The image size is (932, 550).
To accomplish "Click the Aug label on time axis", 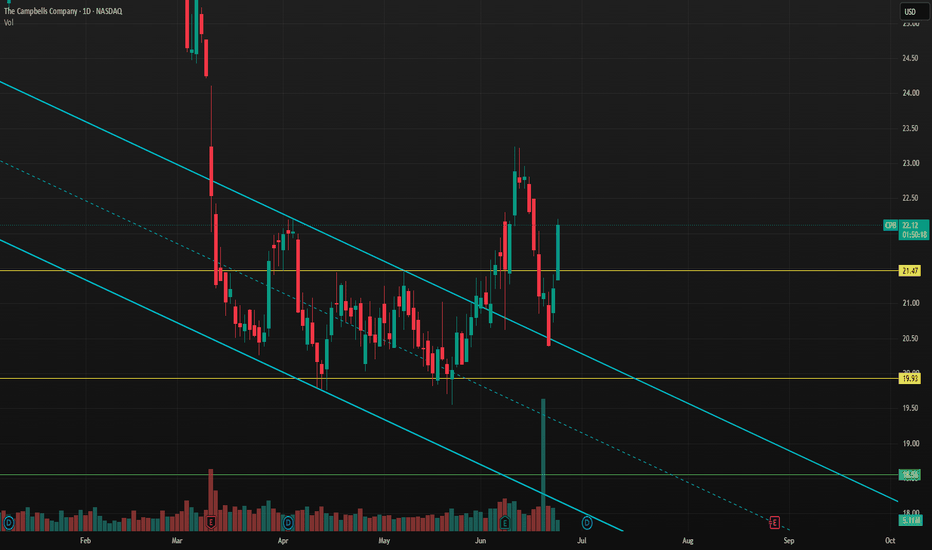I will pyautogui.click(x=688, y=540).
